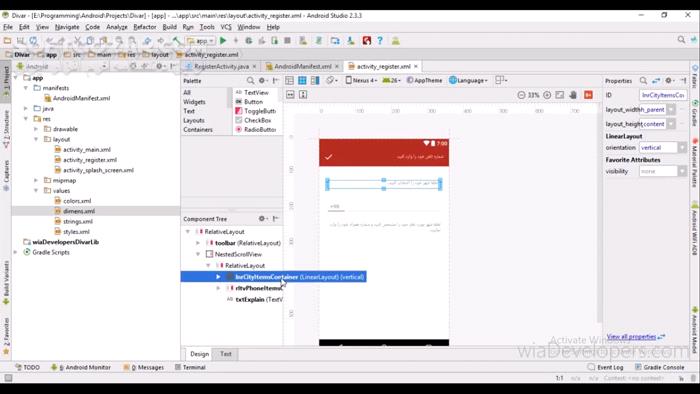Switch to the Text tab
This screenshot has height=394, width=700.
pos(226,354)
